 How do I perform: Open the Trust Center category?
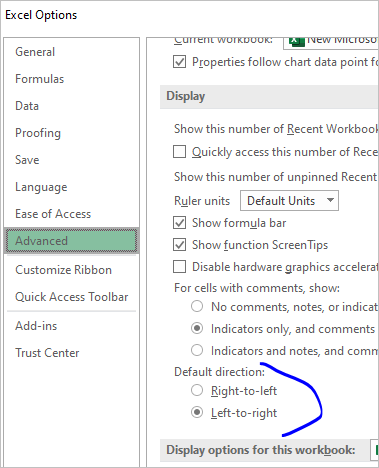(x=47, y=353)
